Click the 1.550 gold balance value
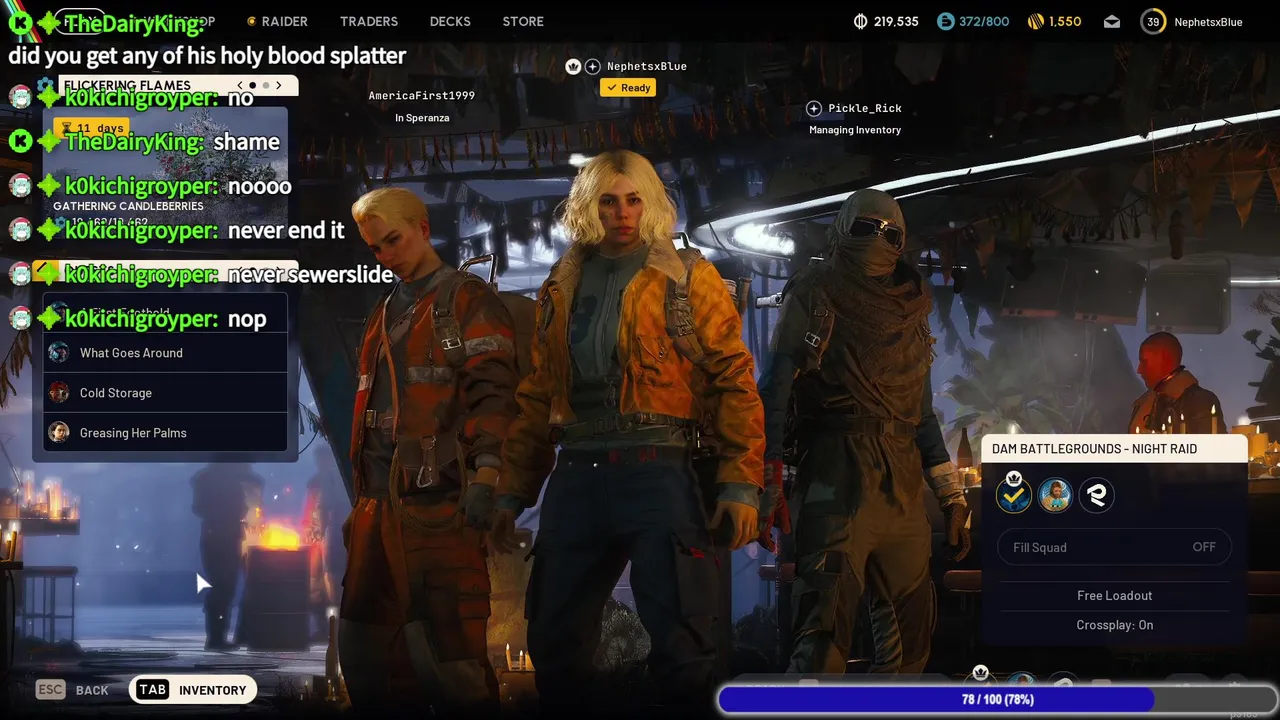The image size is (1280, 720). [x=1064, y=21]
